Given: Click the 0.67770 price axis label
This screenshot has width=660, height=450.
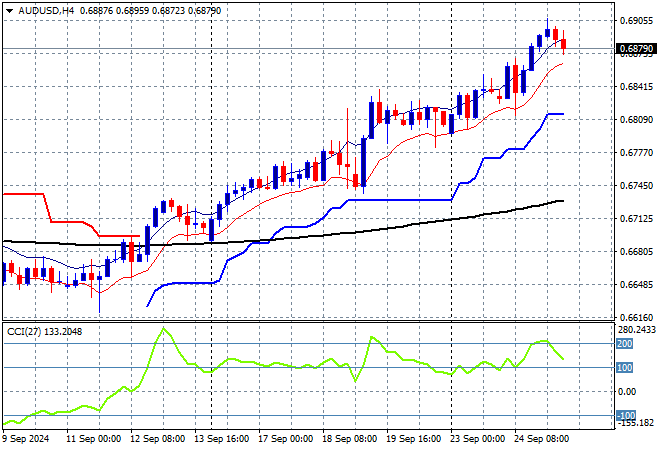Looking at the screenshot, I should click(636, 152).
